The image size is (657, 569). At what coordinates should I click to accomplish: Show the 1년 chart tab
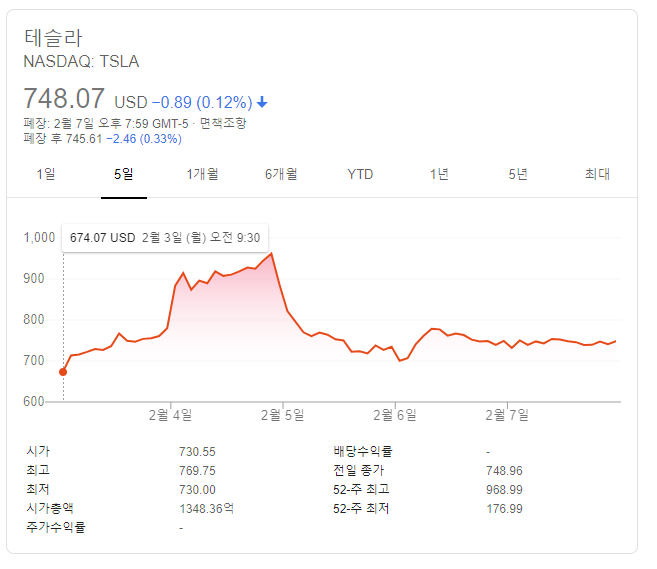(x=439, y=174)
